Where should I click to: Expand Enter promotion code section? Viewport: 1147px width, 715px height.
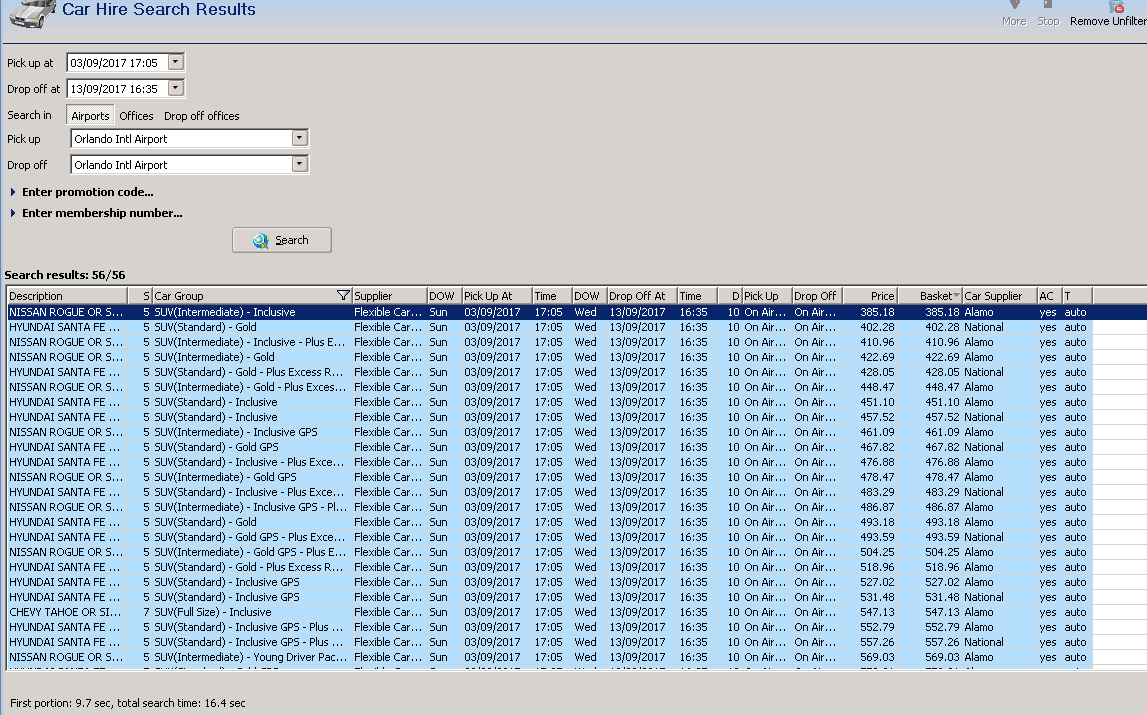point(14,192)
